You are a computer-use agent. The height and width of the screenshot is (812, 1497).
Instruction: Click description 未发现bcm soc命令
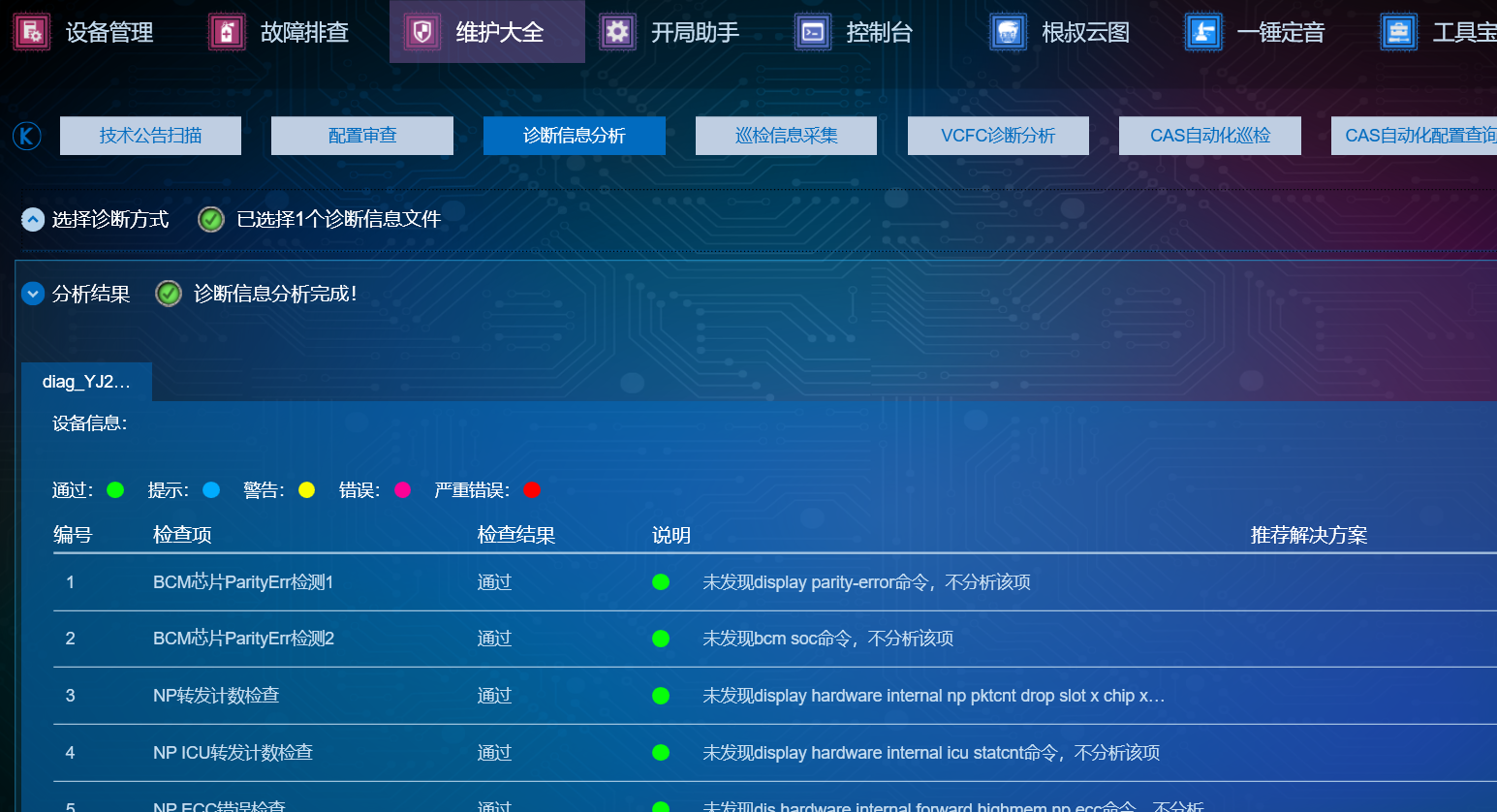828,639
